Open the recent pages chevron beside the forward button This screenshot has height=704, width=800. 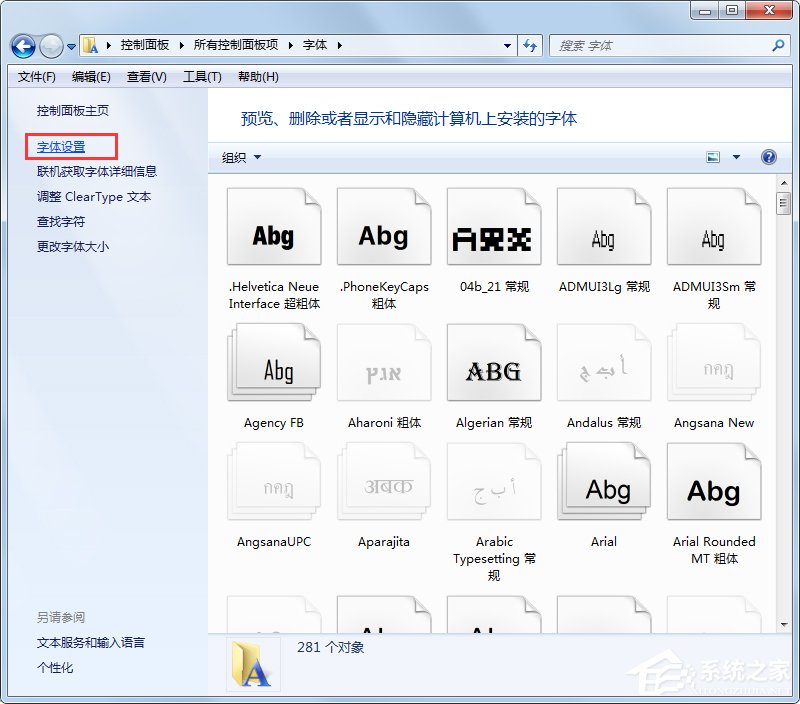(70, 46)
